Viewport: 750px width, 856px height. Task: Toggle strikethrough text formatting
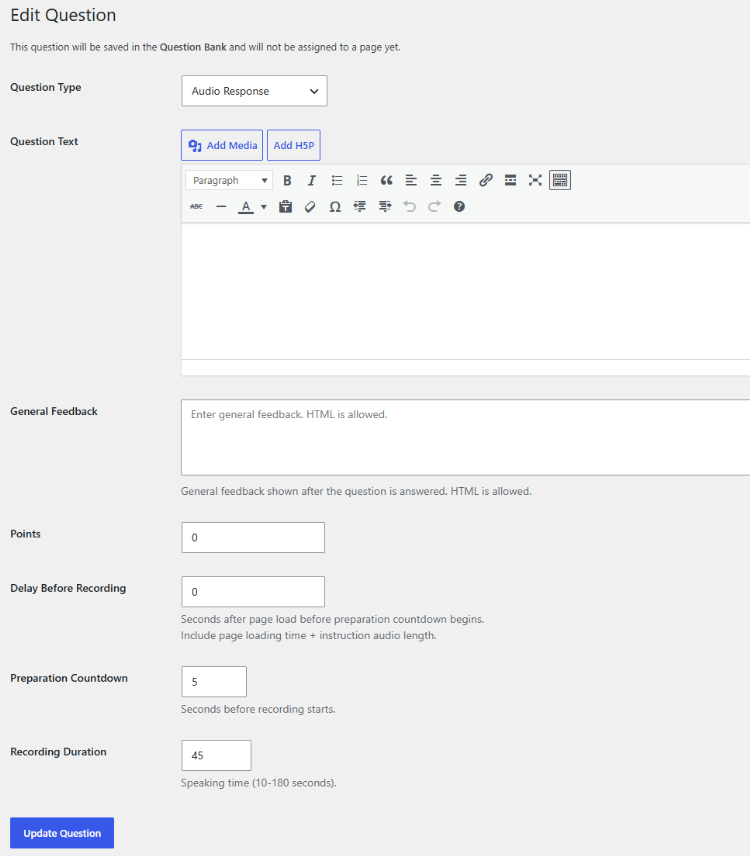(x=197, y=207)
